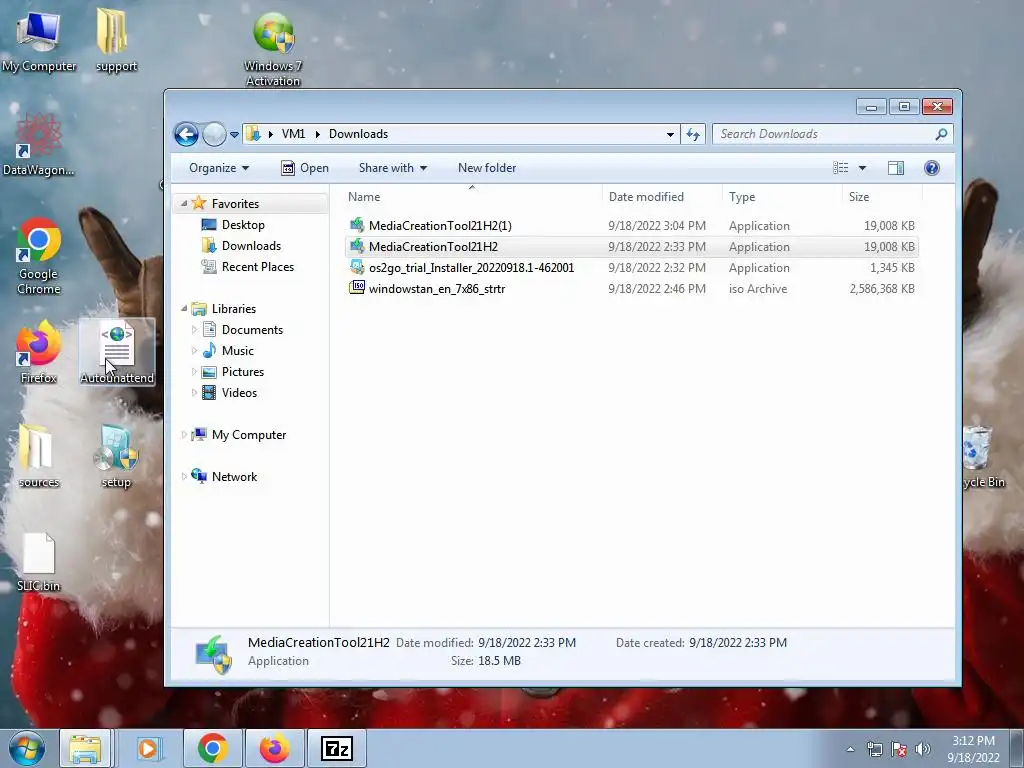1024x768 pixels.
Task: Click the volume speaker tray icon
Action: coord(923,749)
